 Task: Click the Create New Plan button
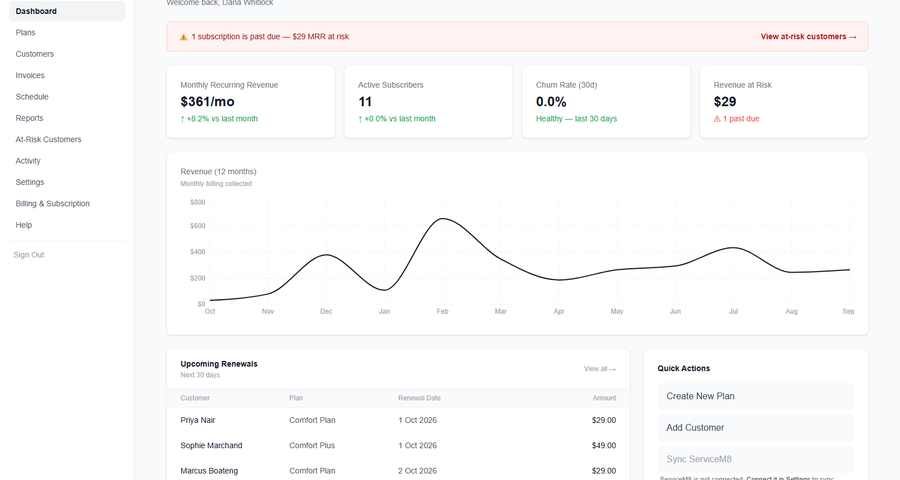(755, 396)
